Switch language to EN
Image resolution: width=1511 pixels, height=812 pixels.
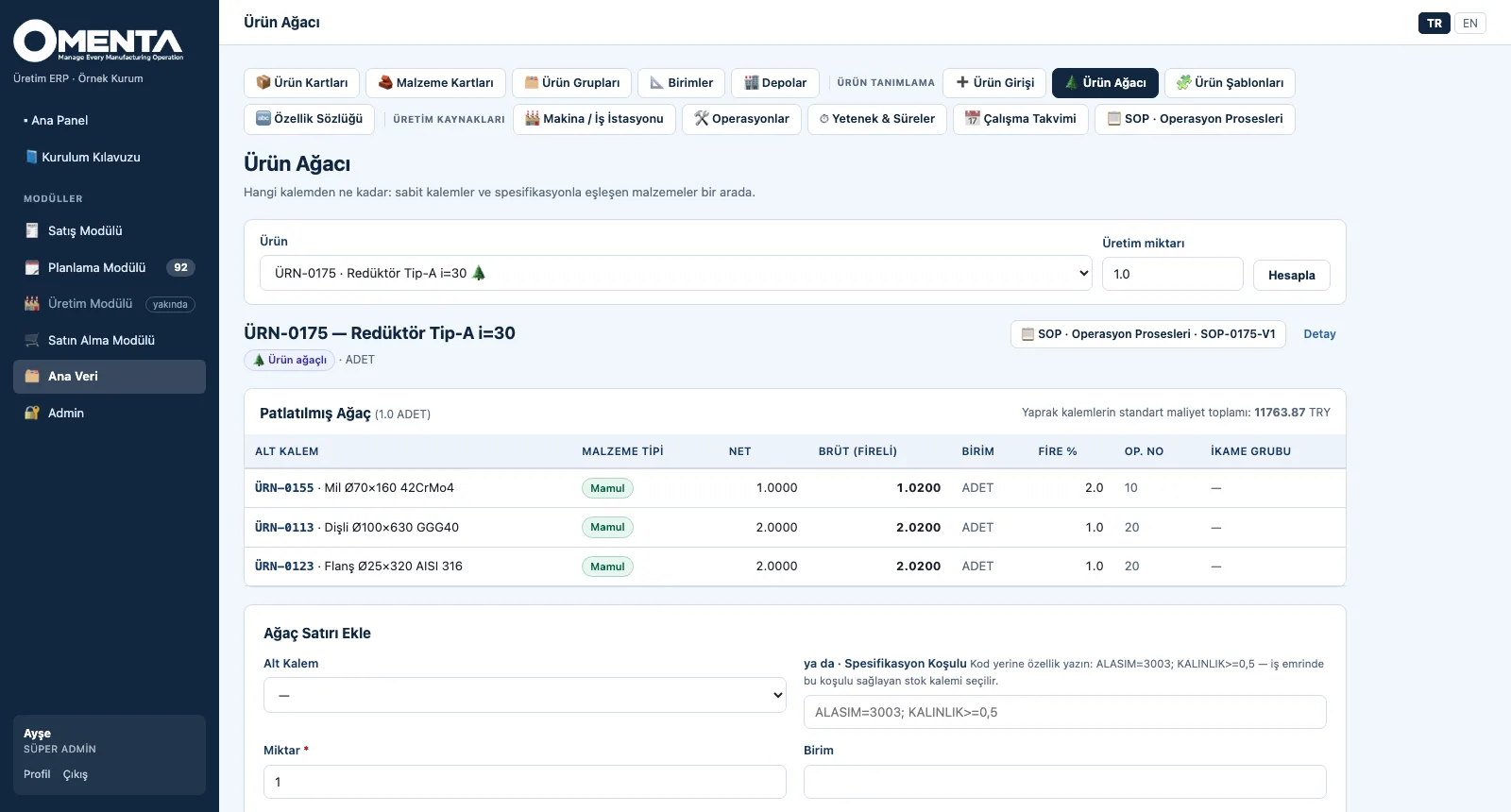(x=1470, y=24)
